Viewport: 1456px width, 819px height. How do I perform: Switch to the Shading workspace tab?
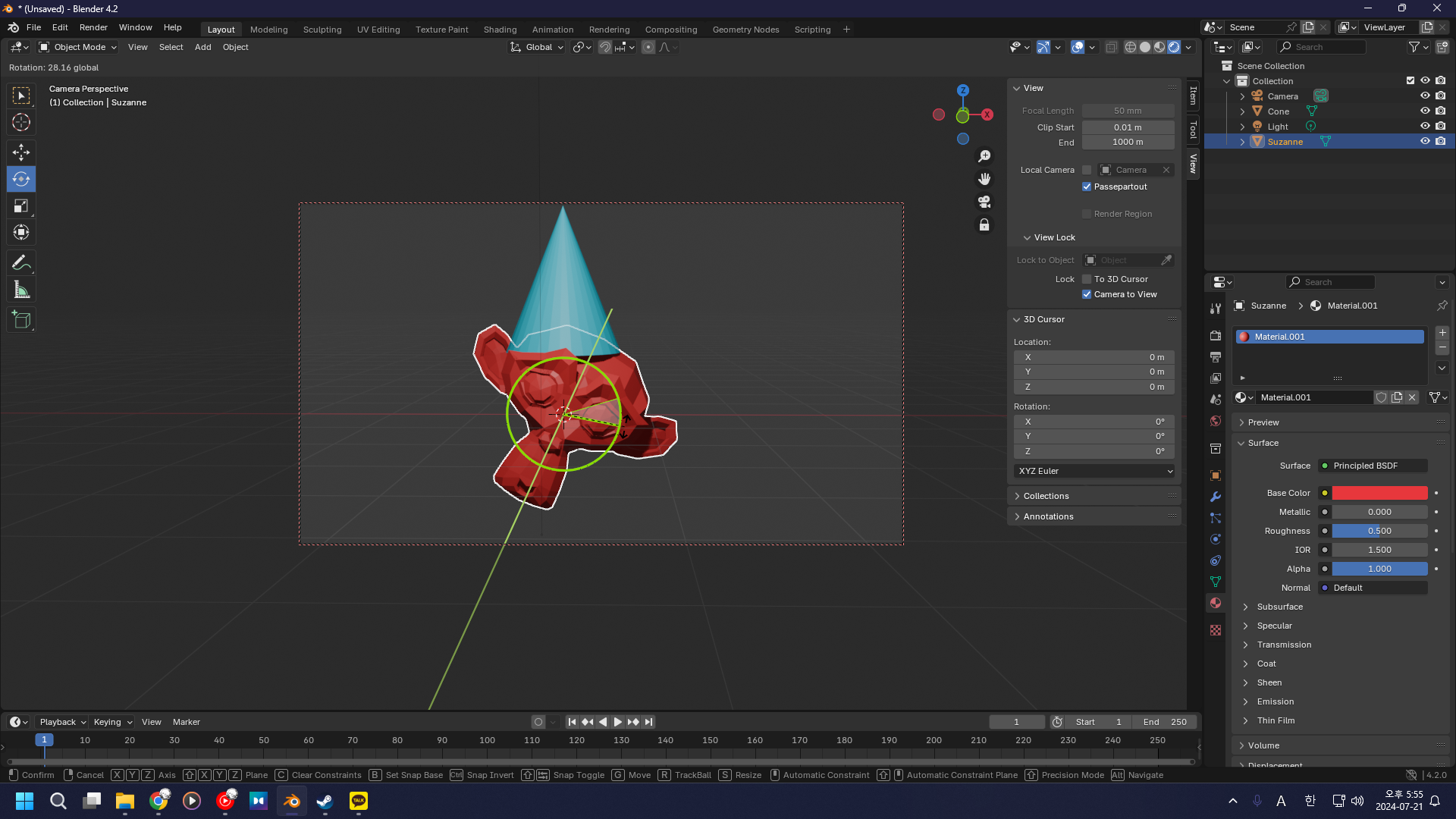click(x=500, y=30)
